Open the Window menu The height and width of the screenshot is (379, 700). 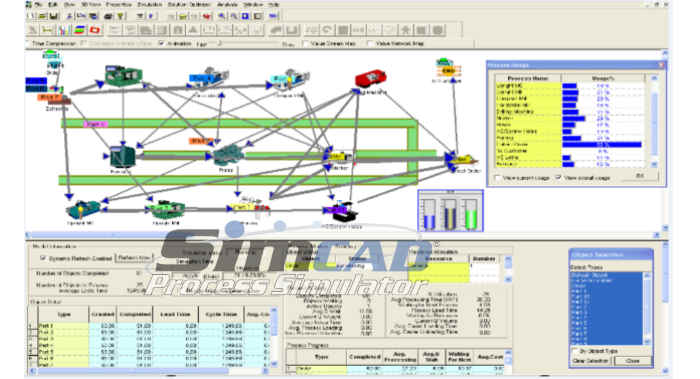pyautogui.click(x=253, y=4)
